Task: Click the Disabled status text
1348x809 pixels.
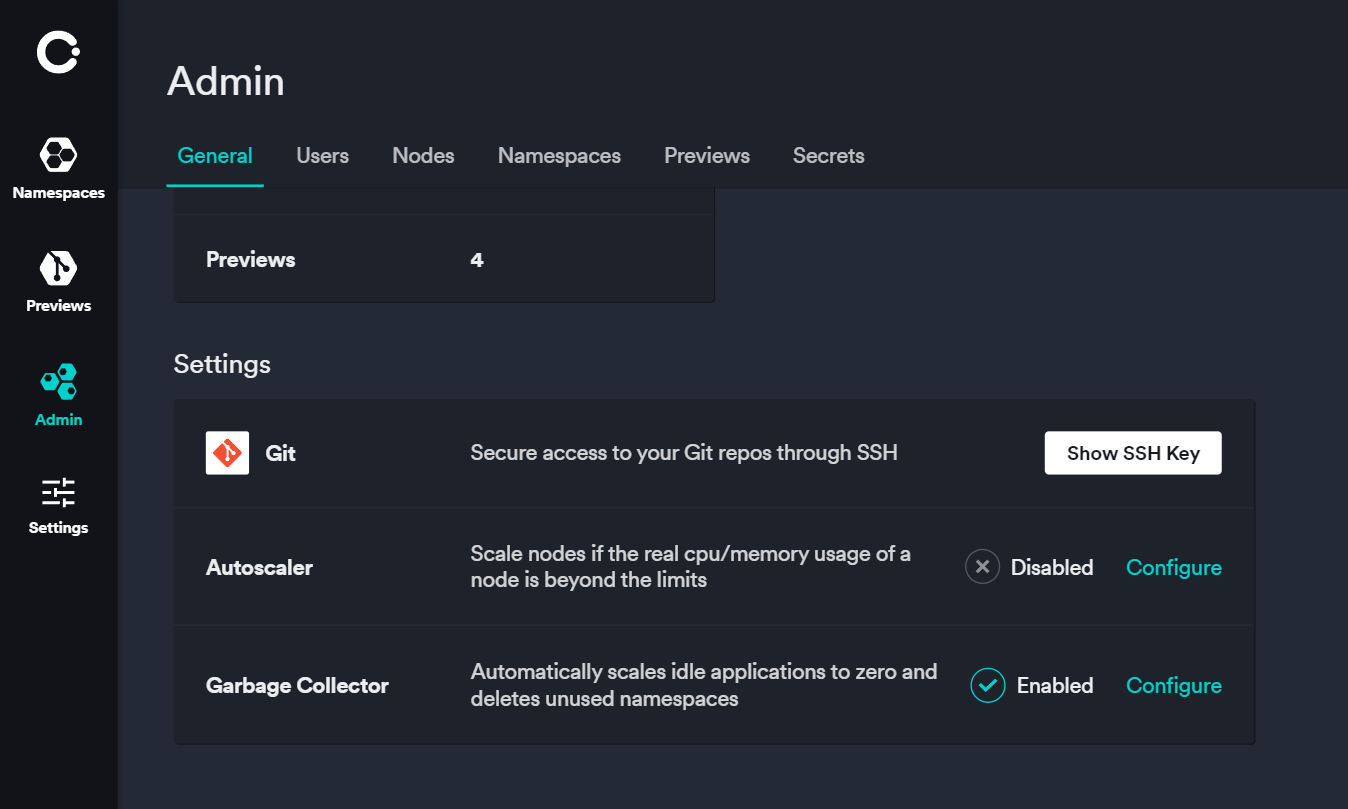Action: click(x=1052, y=567)
